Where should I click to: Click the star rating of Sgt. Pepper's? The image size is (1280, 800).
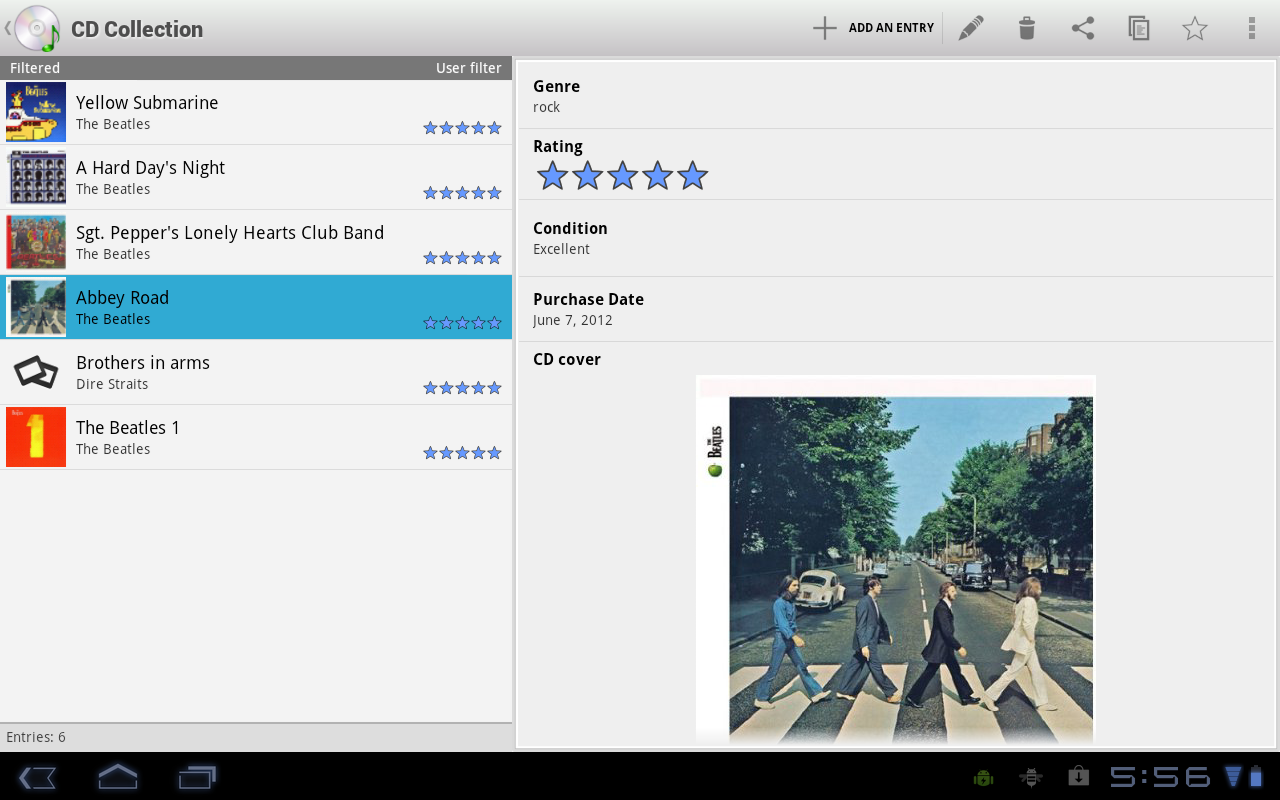(x=462, y=258)
